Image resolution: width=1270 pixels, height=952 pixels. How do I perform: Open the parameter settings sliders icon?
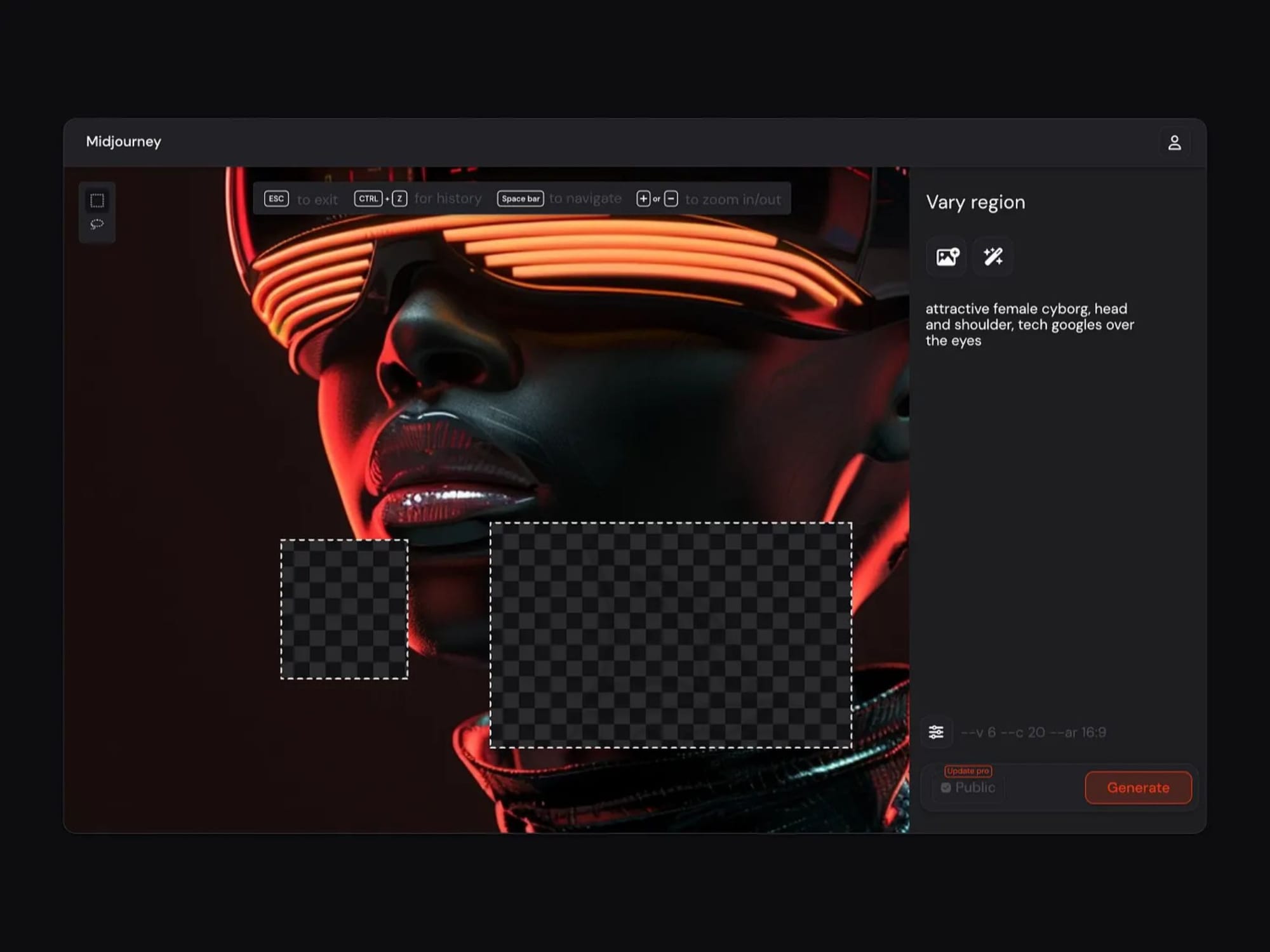coord(936,732)
